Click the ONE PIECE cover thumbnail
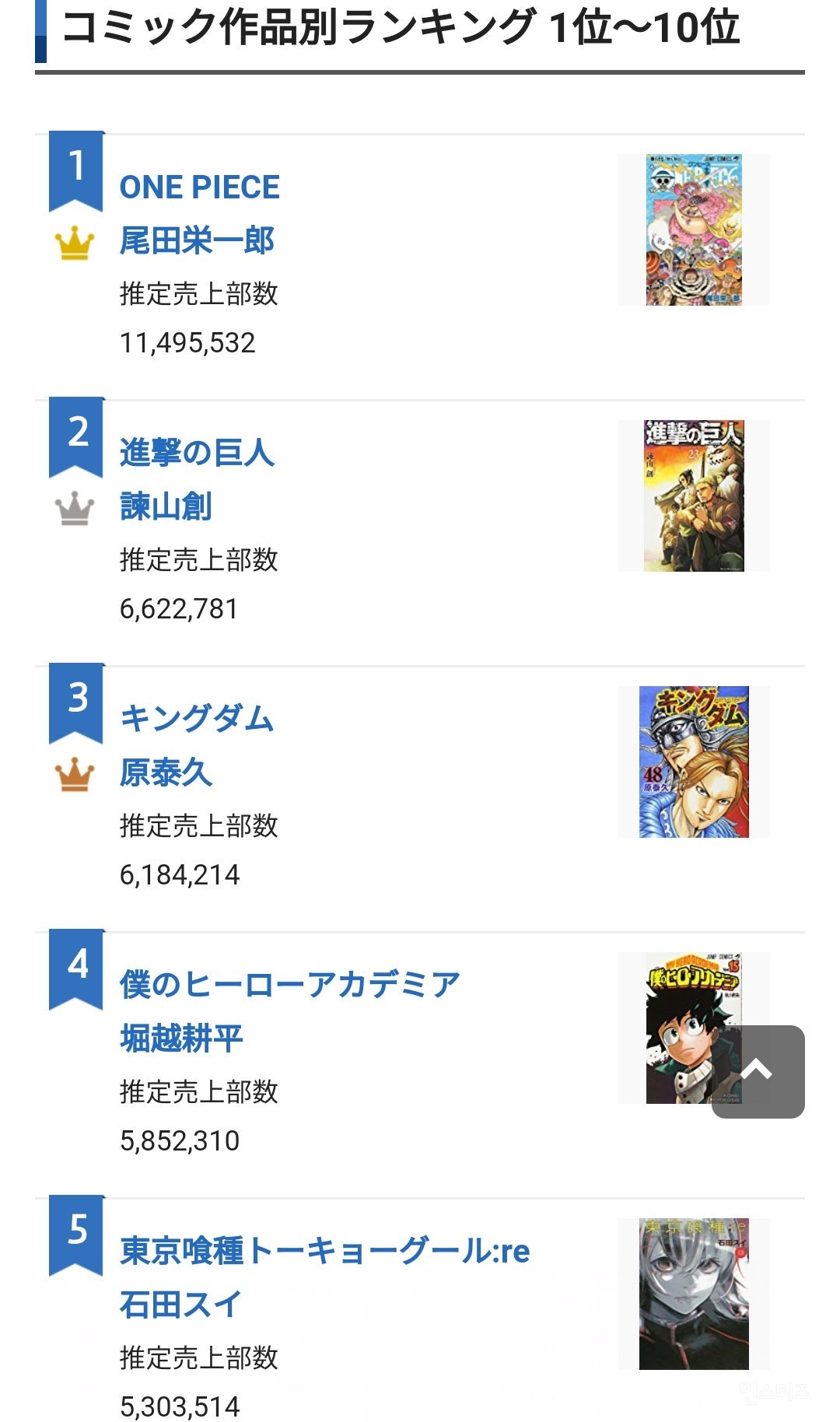840x1422 pixels. (x=694, y=229)
